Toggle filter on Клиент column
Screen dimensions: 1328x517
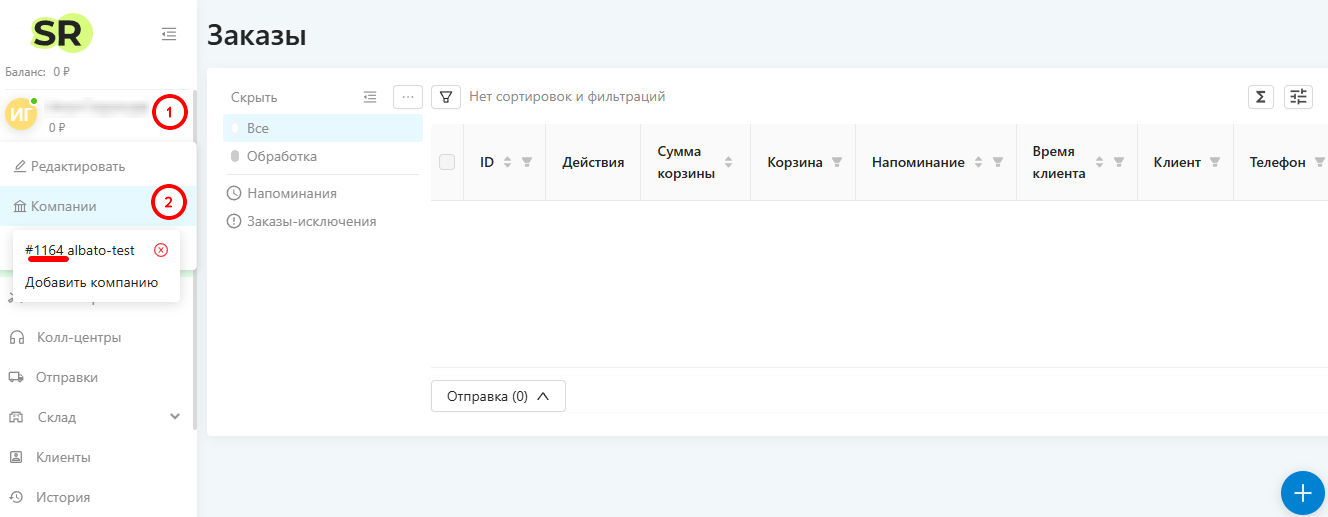pyautogui.click(x=1215, y=162)
